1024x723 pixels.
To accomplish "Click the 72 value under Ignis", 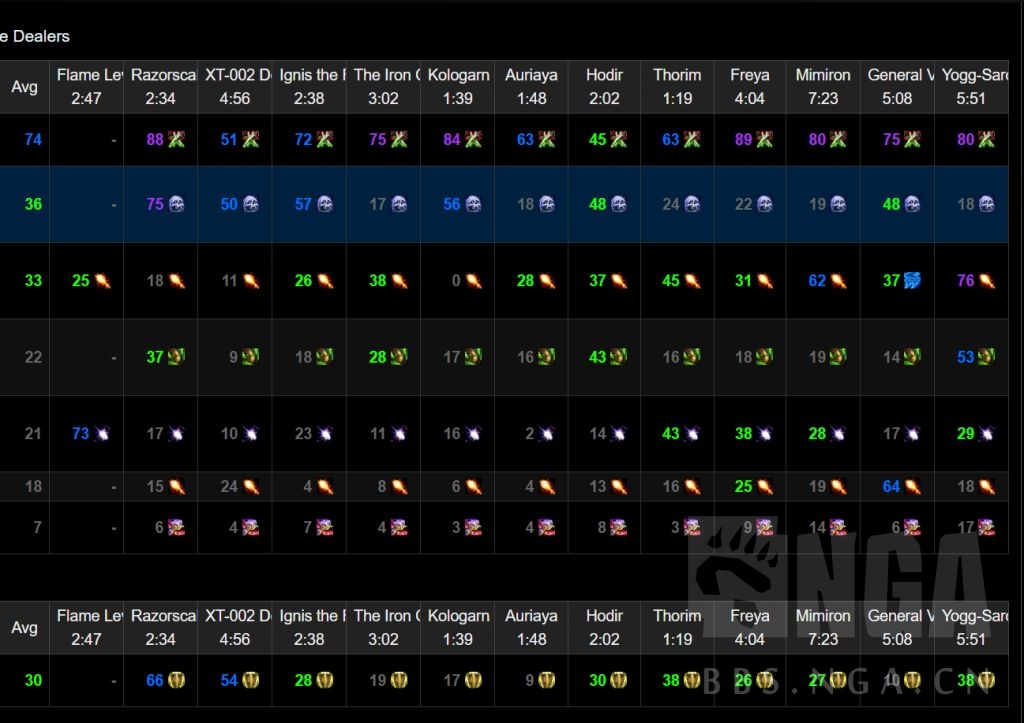I will point(303,139).
